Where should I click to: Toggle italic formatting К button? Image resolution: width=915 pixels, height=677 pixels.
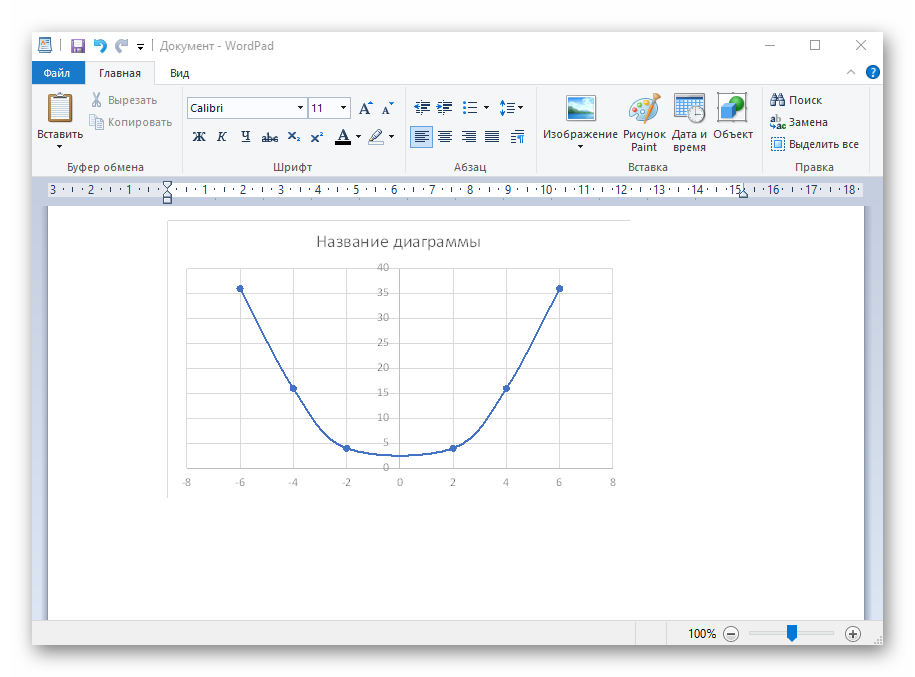222,137
